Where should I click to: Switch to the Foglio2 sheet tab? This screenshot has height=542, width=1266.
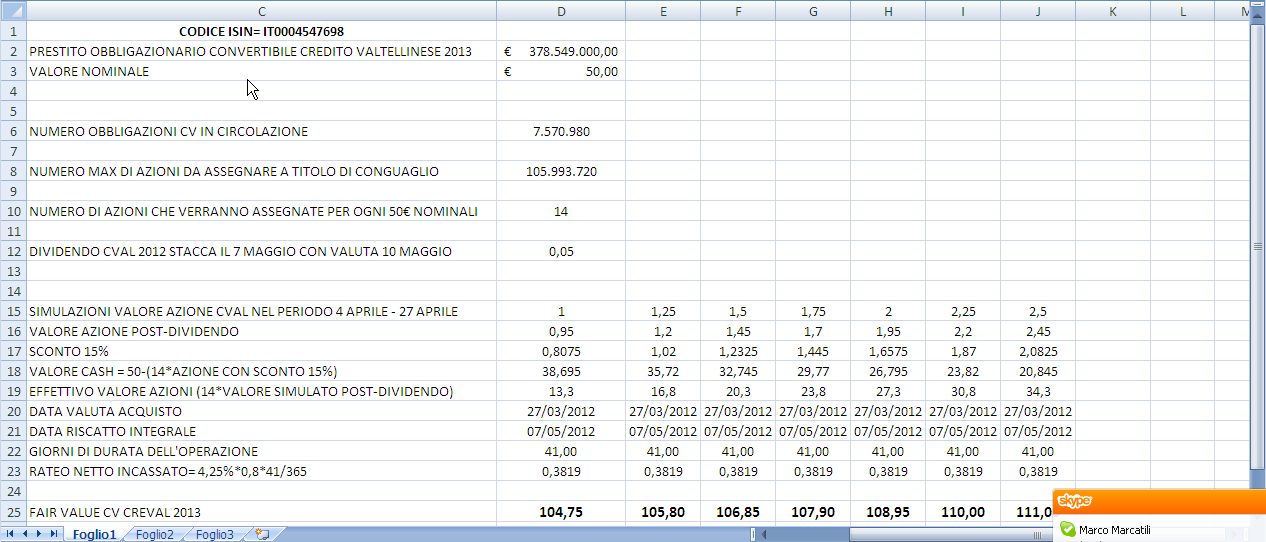[x=155, y=535]
